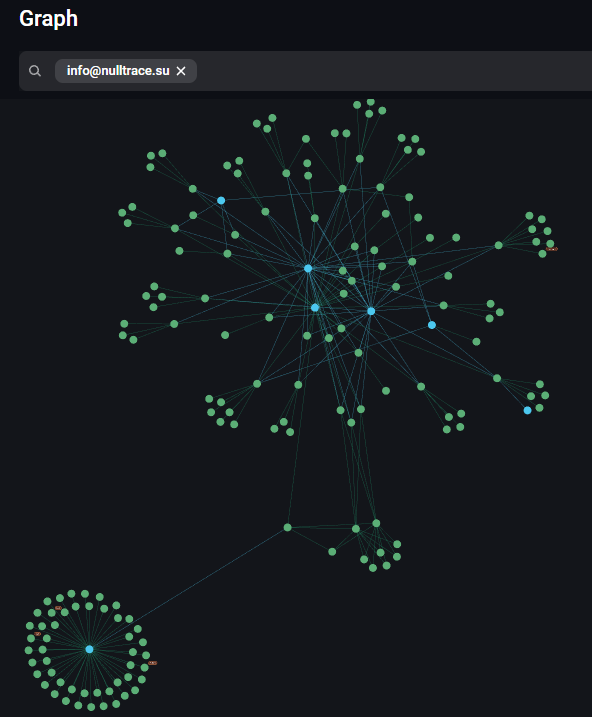Remove the info@nulltrace.su filter chip
592x717 pixels.
181,71
